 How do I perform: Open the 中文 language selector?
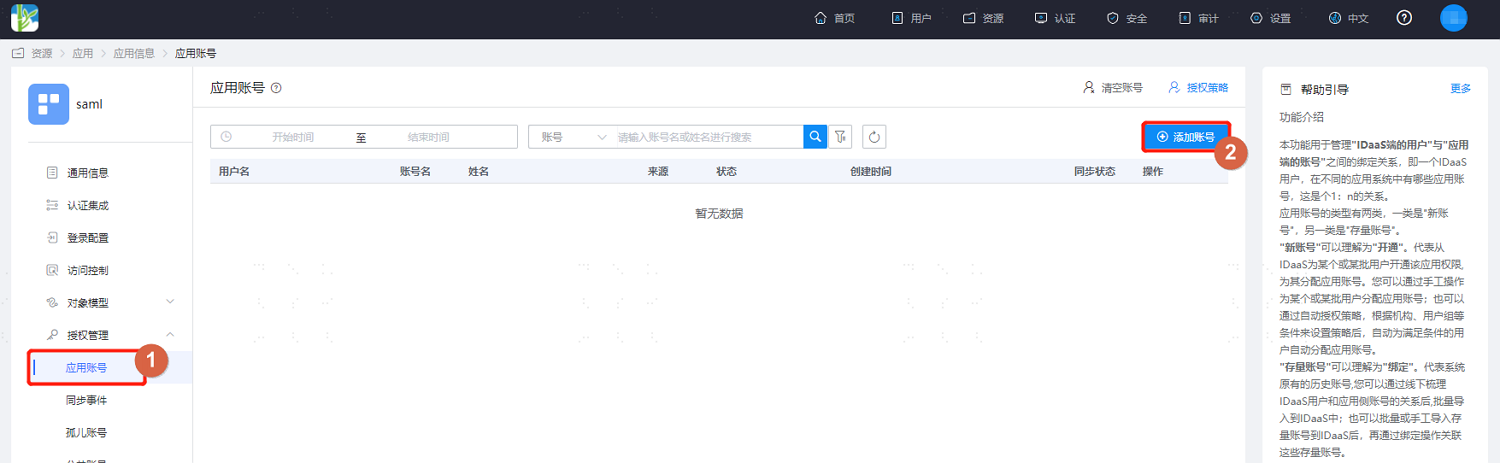pos(1348,18)
